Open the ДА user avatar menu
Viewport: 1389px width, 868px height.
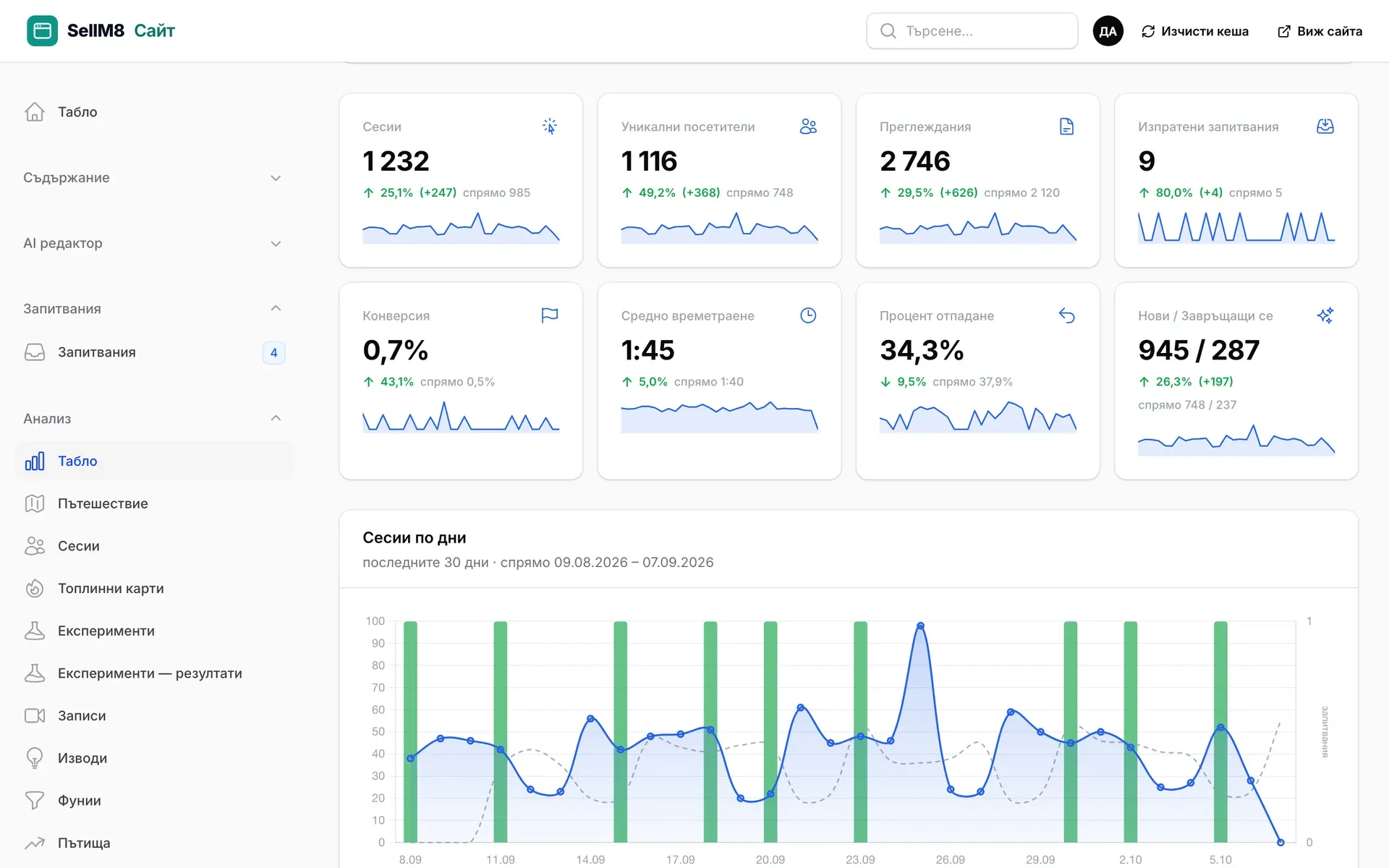tap(1108, 31)
